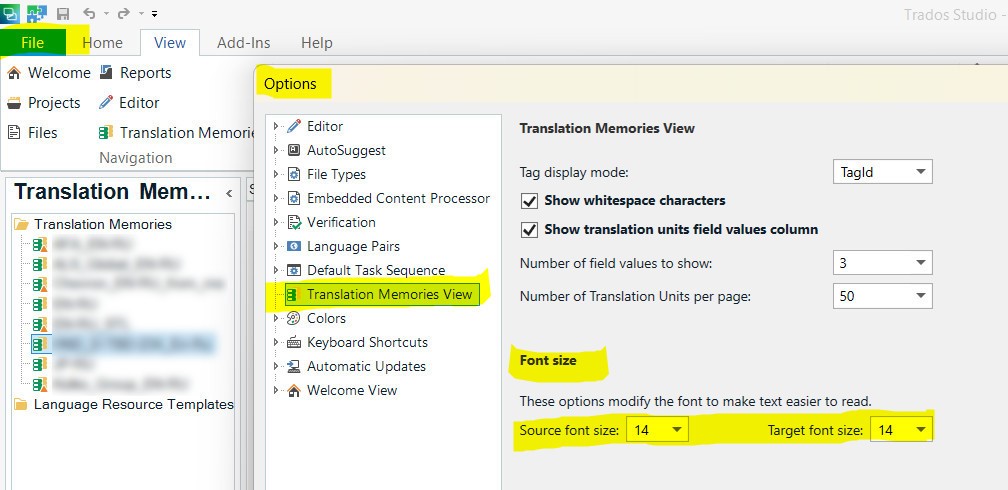
Task: Select File Types in Options tree
Action: tap(336, 174)
